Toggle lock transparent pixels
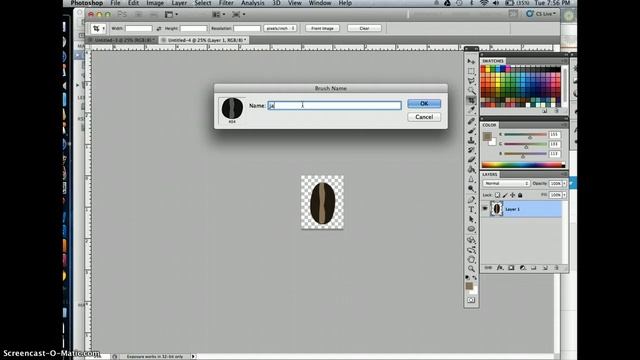 coord(497,195)
